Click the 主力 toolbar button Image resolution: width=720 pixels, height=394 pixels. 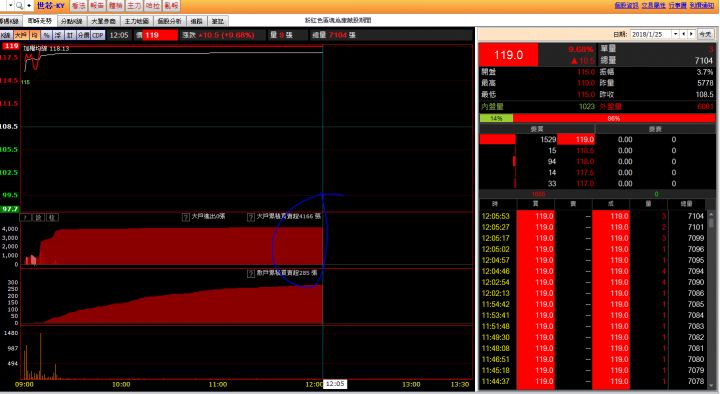[134, 6]
